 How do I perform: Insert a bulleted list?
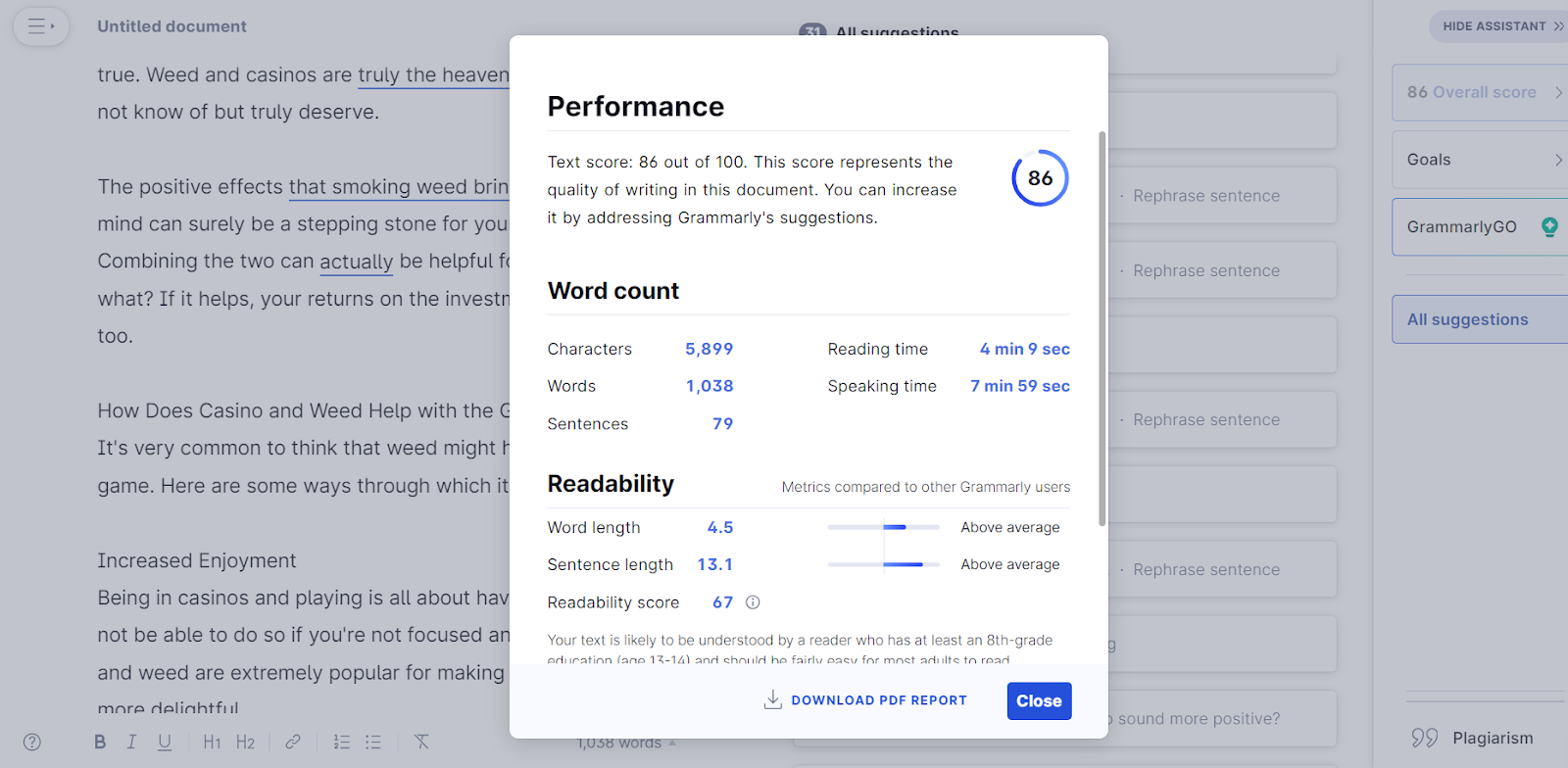(x=373, y=742)
